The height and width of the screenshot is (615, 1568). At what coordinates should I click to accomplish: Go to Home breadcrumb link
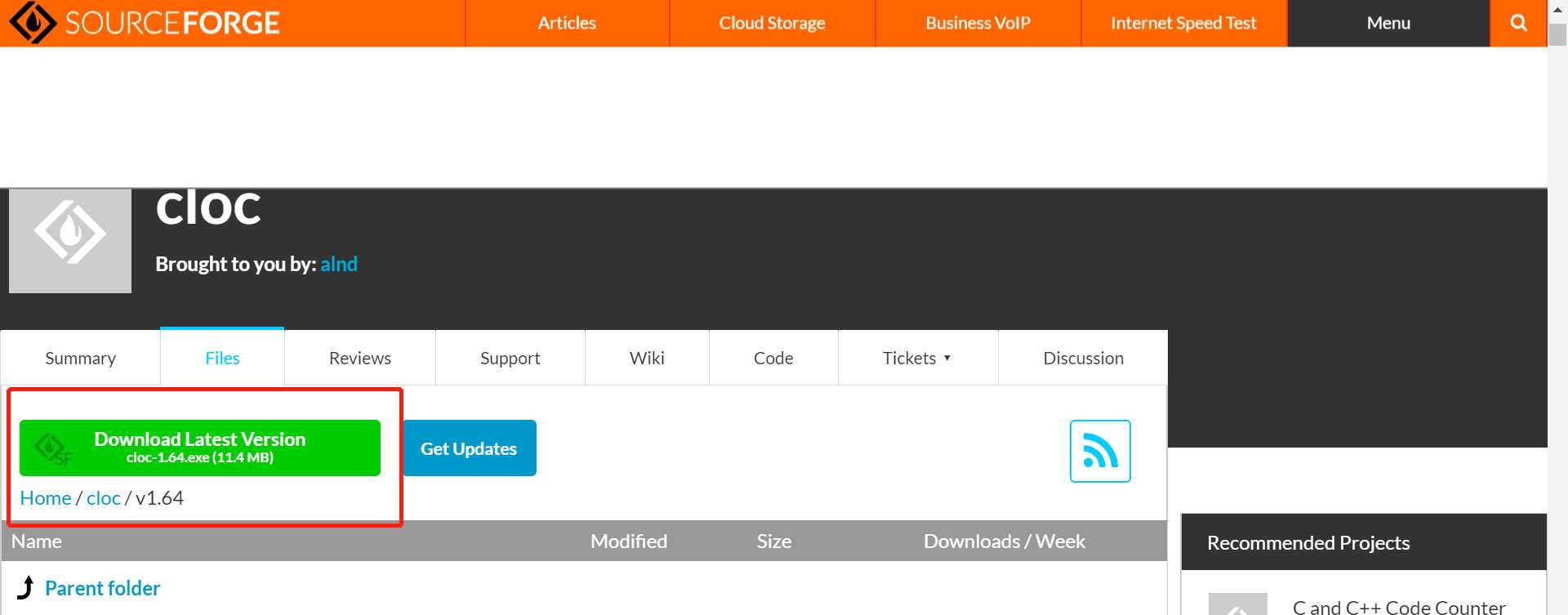(46, 497)
